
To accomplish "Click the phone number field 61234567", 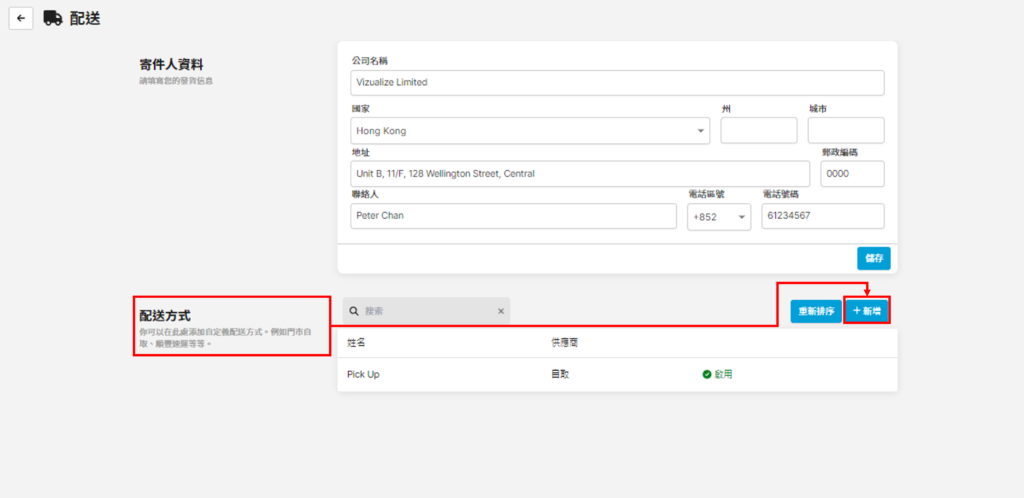I will point(822,216).
